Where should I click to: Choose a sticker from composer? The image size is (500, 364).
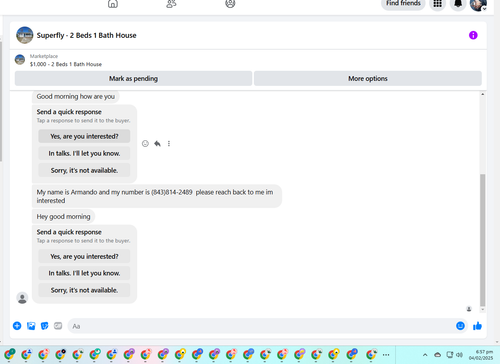point(44,326)
